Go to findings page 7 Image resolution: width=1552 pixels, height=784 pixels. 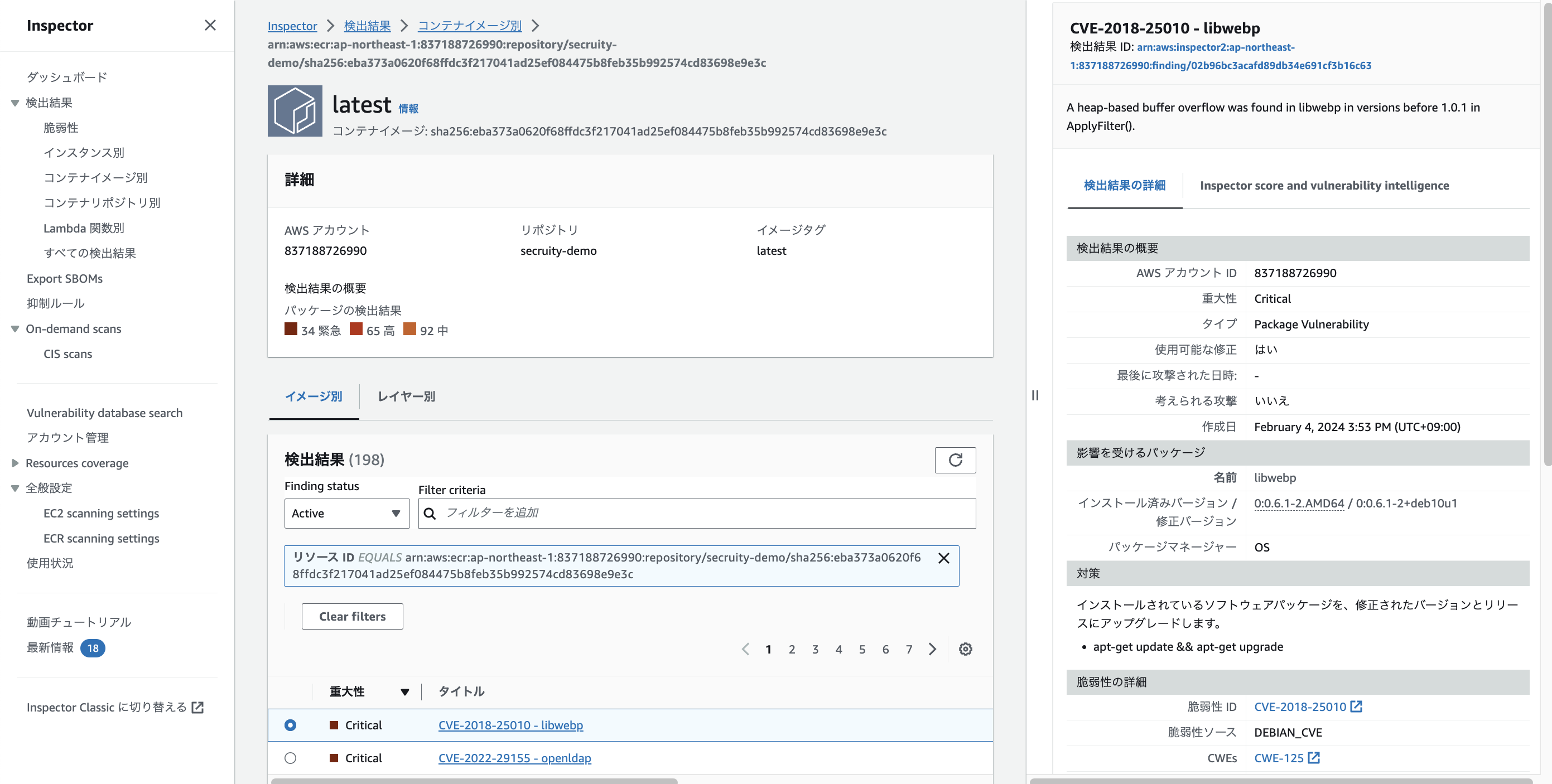(909, 649)
